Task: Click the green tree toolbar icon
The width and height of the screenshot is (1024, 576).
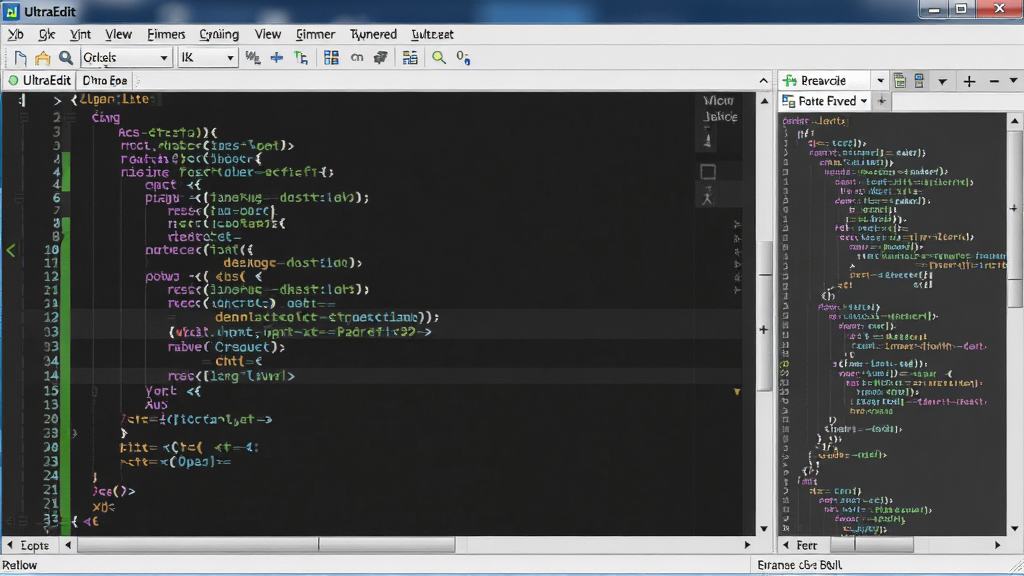Action: (301, 58)
